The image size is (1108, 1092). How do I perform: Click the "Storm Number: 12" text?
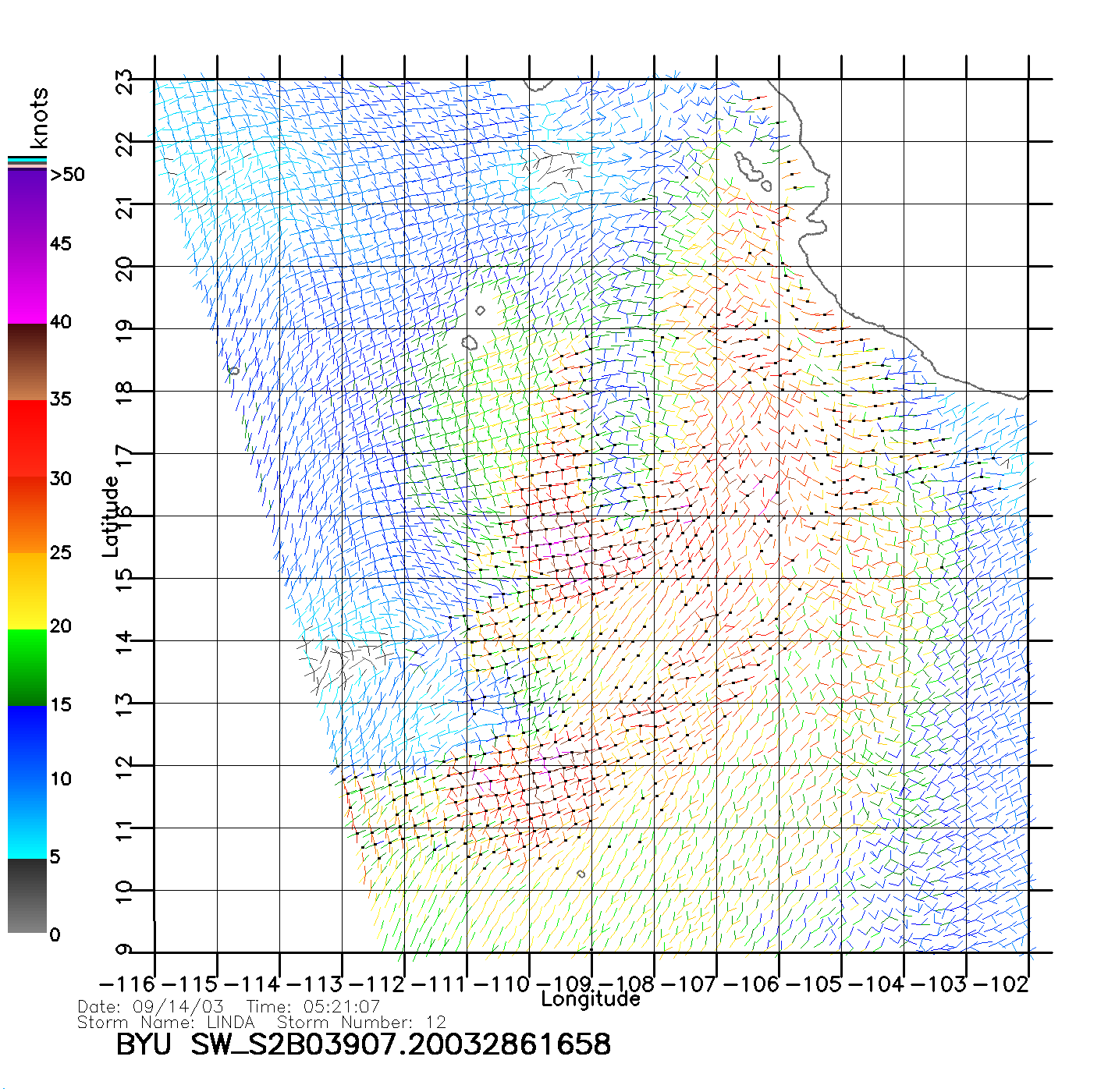(361, 1023)
